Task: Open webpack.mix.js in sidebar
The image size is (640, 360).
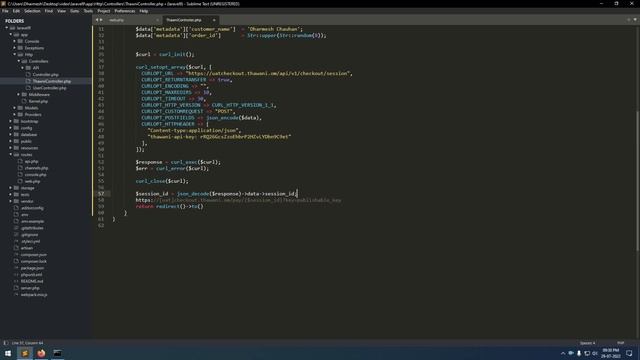Action: [x=34, y=294]
